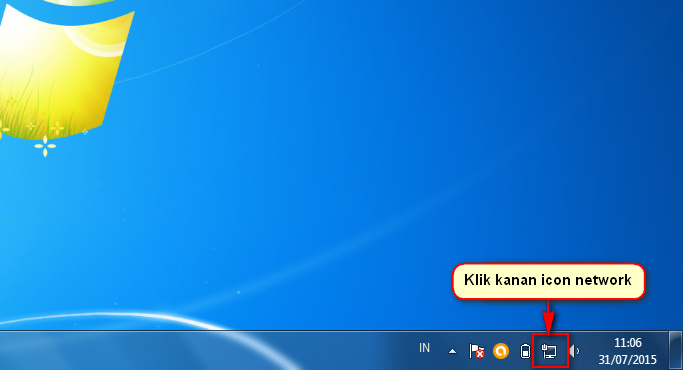683x370 pixels.
Task: Show hidden icons with the up arrow
Action: coord(453,351)
